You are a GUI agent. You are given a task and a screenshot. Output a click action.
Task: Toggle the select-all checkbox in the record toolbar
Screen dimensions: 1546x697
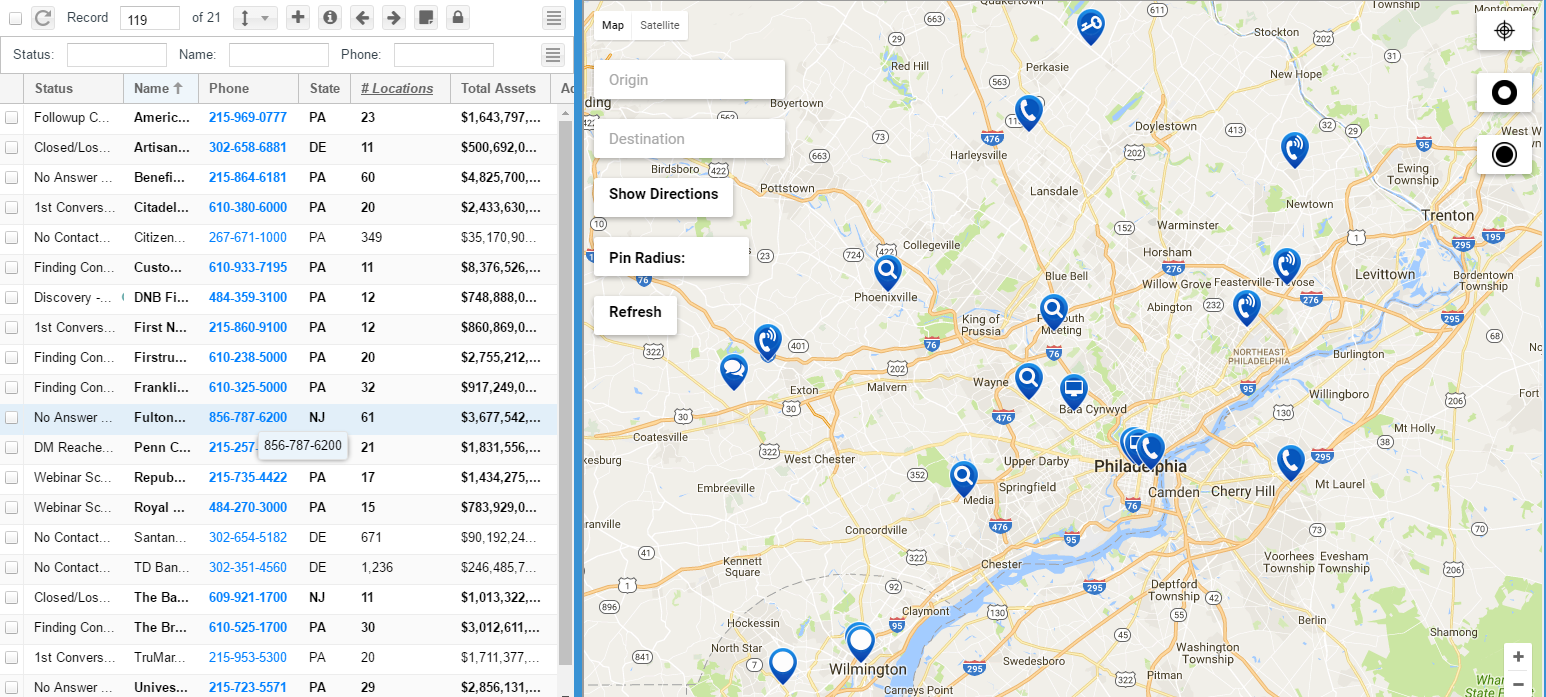click(x=15, y=18)
